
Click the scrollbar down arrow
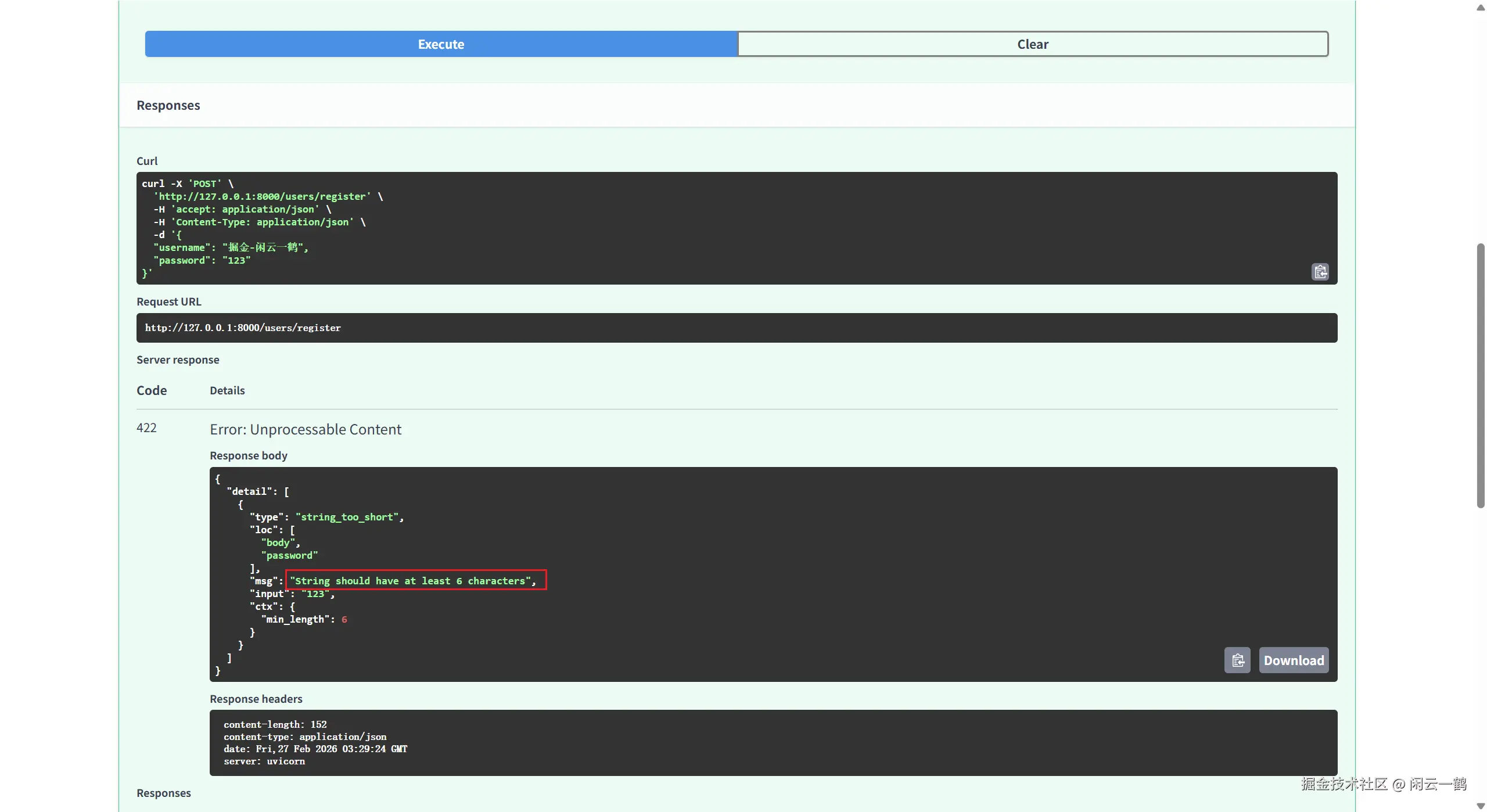1480,806
